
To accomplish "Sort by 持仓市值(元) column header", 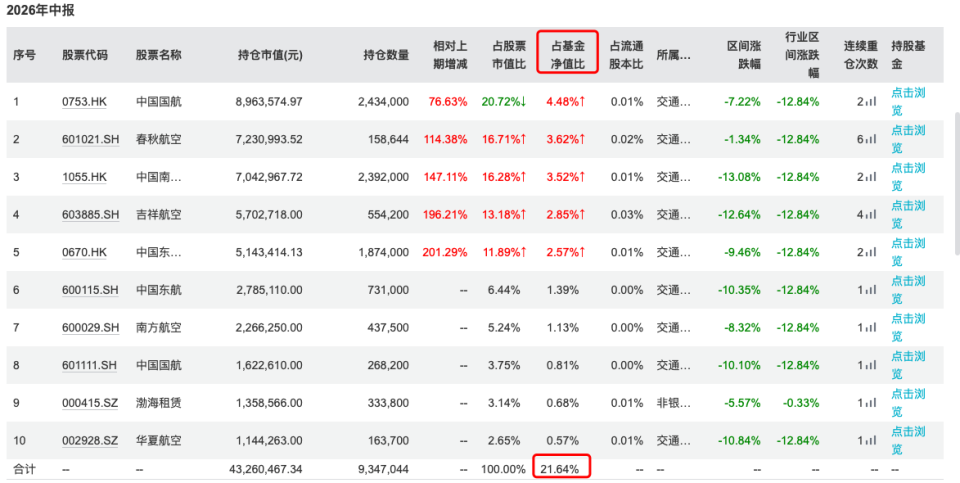I will pos(270,55).
